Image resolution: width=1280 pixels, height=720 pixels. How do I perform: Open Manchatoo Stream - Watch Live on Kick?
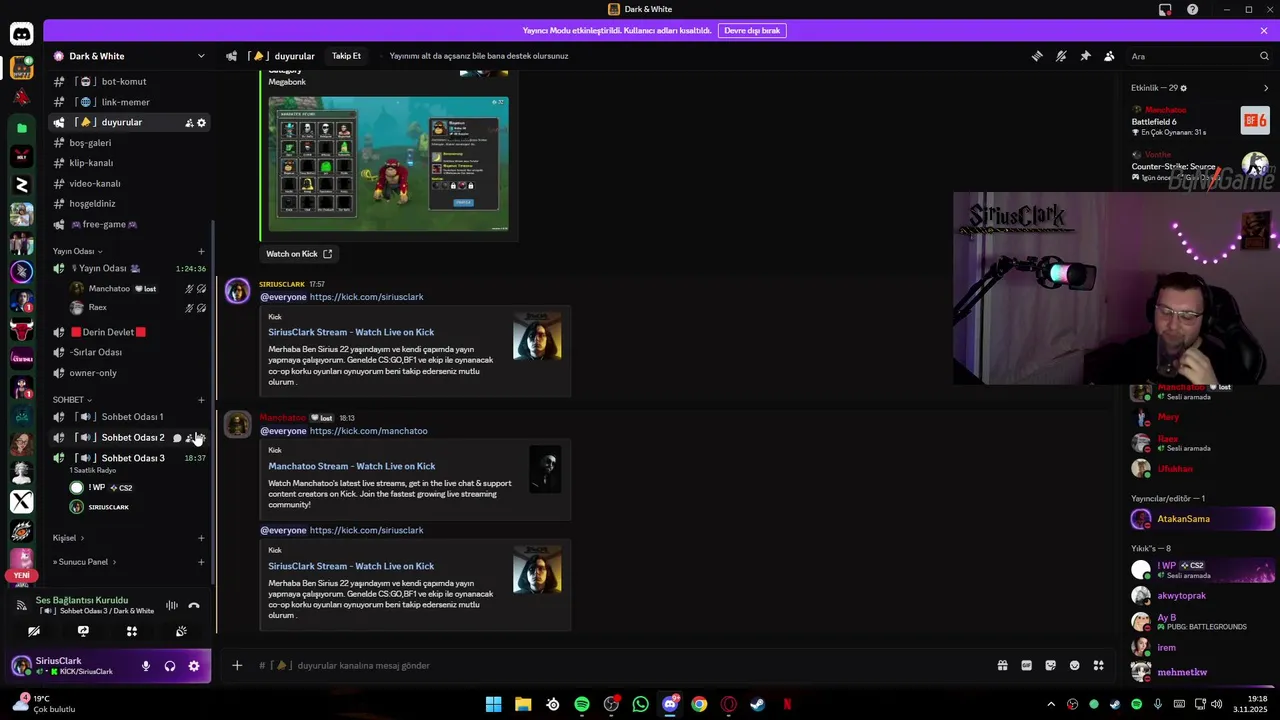352,466
